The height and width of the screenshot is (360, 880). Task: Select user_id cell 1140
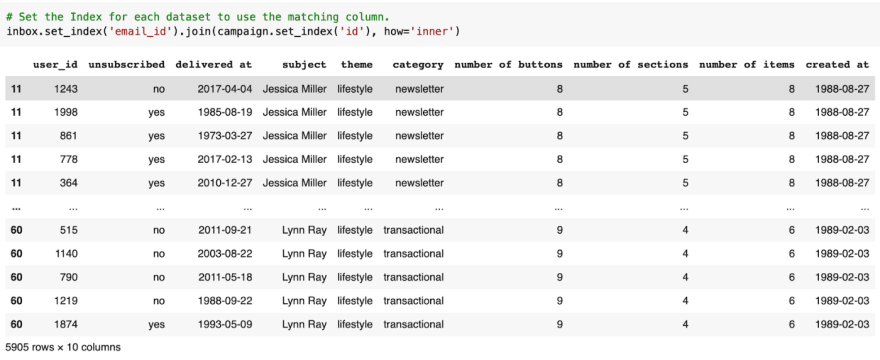tap(67, 254)
